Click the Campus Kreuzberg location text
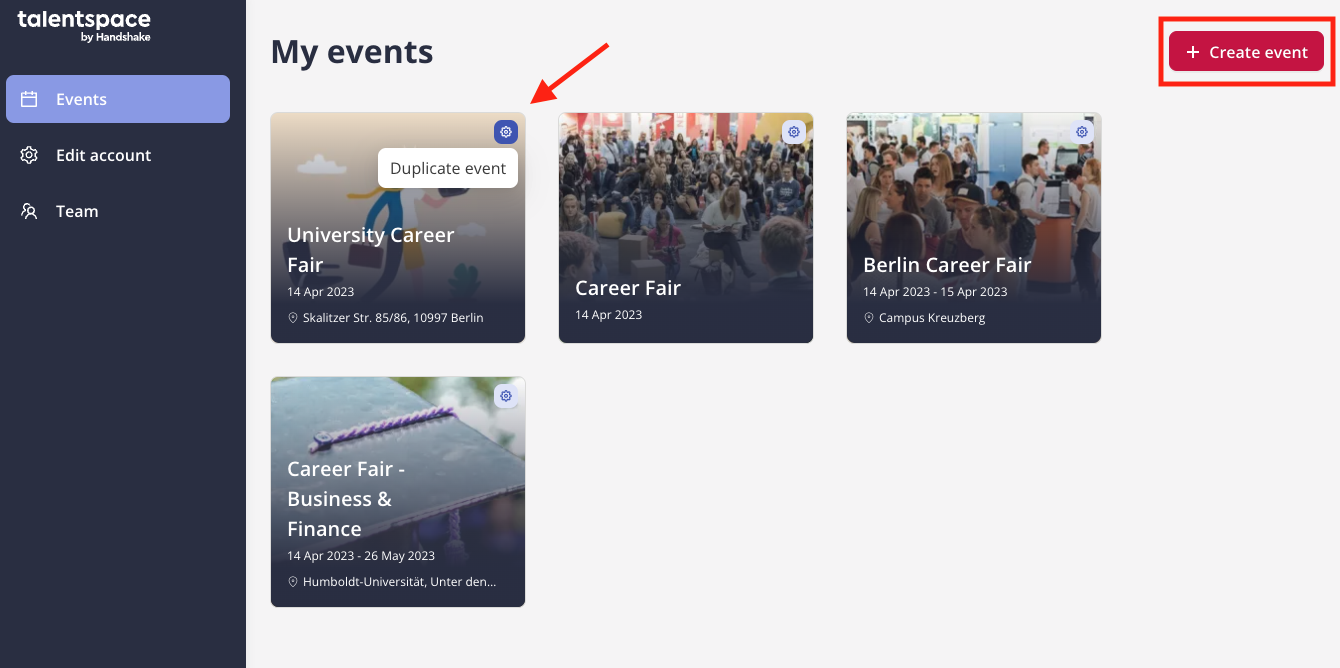Viewport: 1340px width, 668px height. click(932, 318)
